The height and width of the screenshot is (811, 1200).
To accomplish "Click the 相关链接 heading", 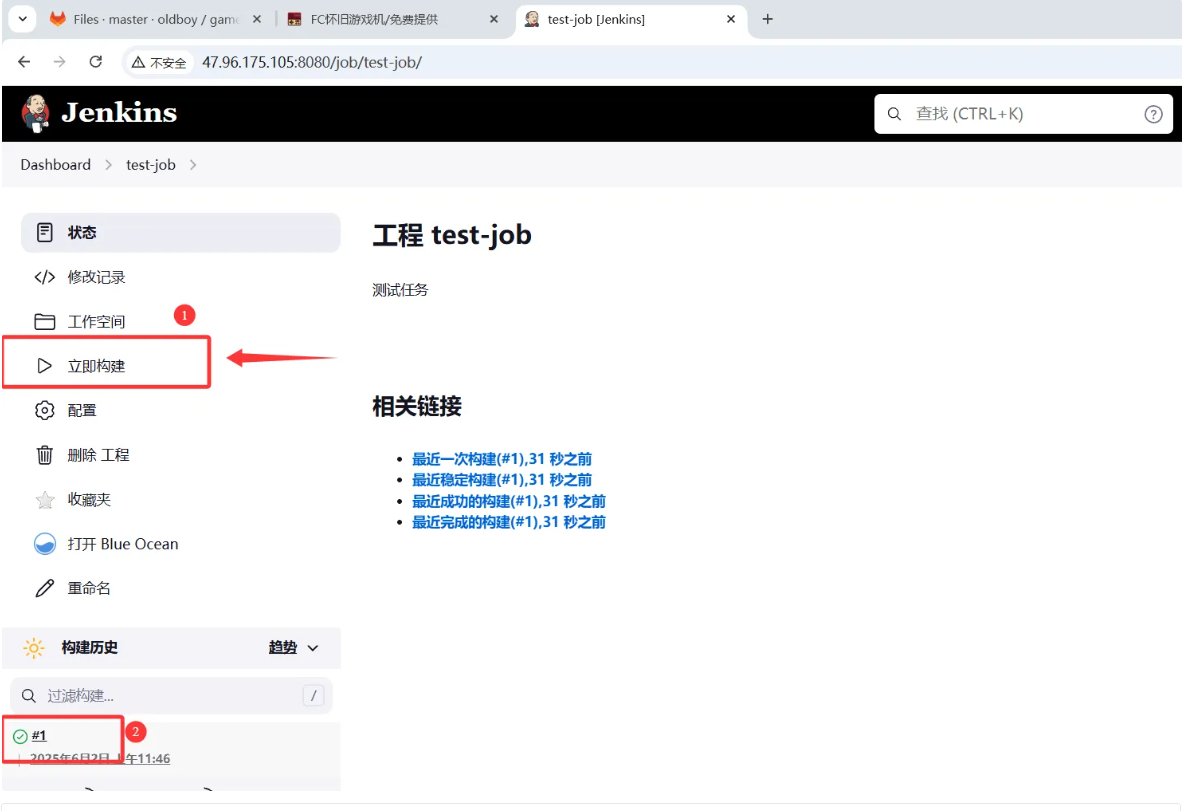I will (417, 406).
